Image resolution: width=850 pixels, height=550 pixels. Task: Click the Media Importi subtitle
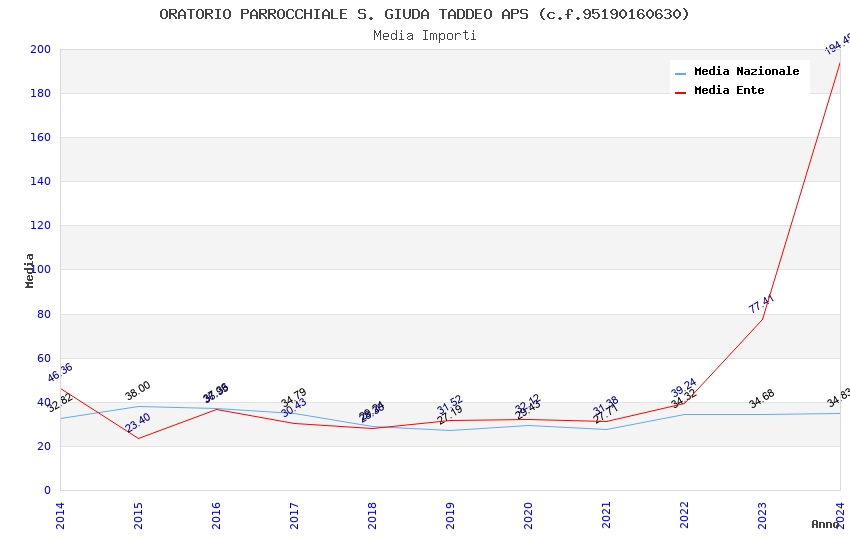click(424, 36)
